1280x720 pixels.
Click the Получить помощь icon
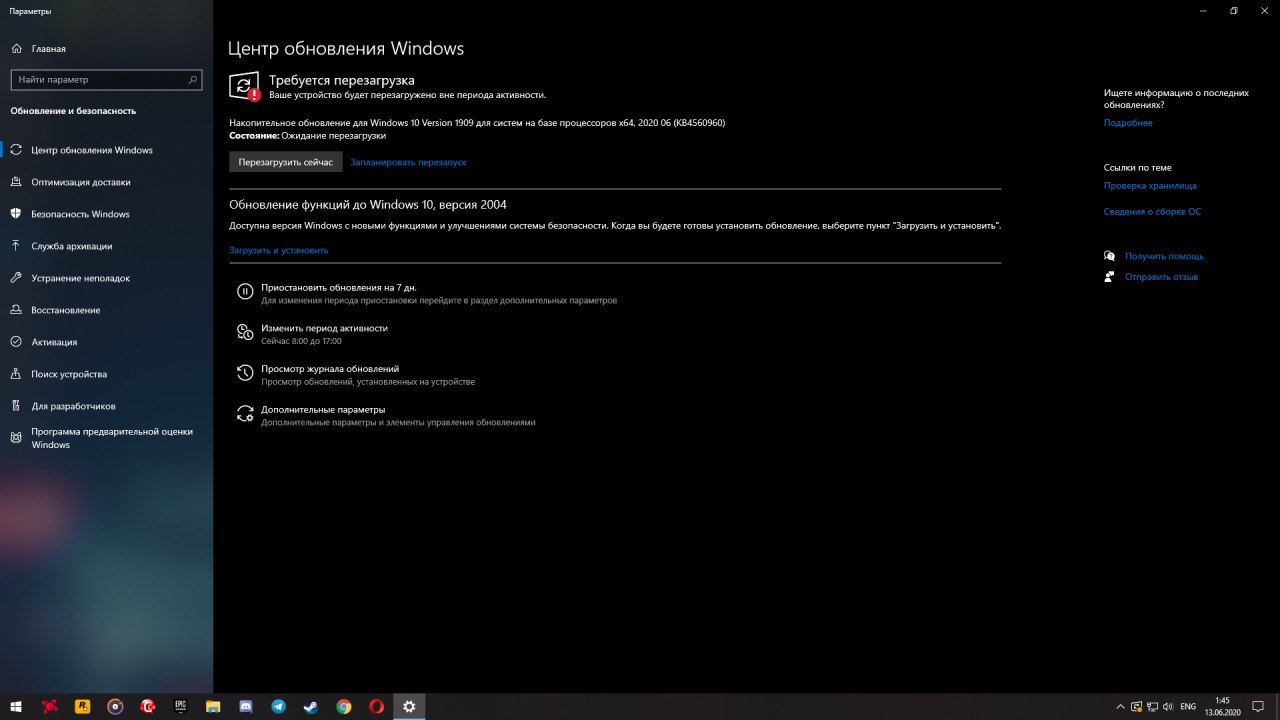click(1110, 256)
